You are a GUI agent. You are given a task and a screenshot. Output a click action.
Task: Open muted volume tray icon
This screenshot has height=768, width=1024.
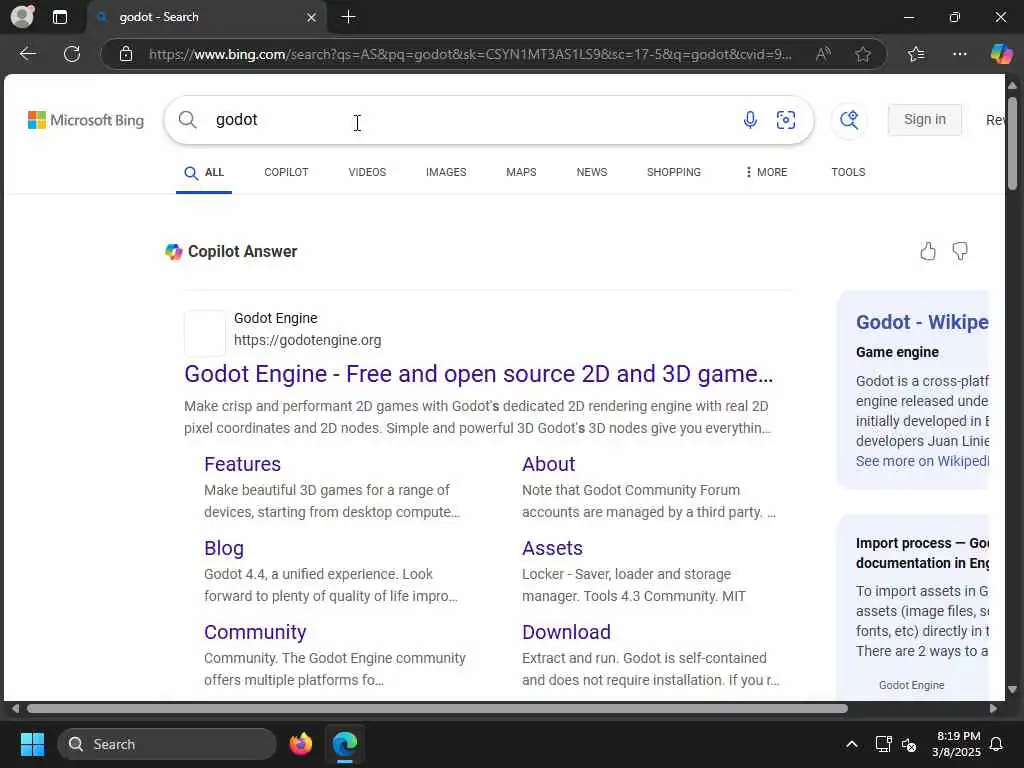tap(908, 744)
